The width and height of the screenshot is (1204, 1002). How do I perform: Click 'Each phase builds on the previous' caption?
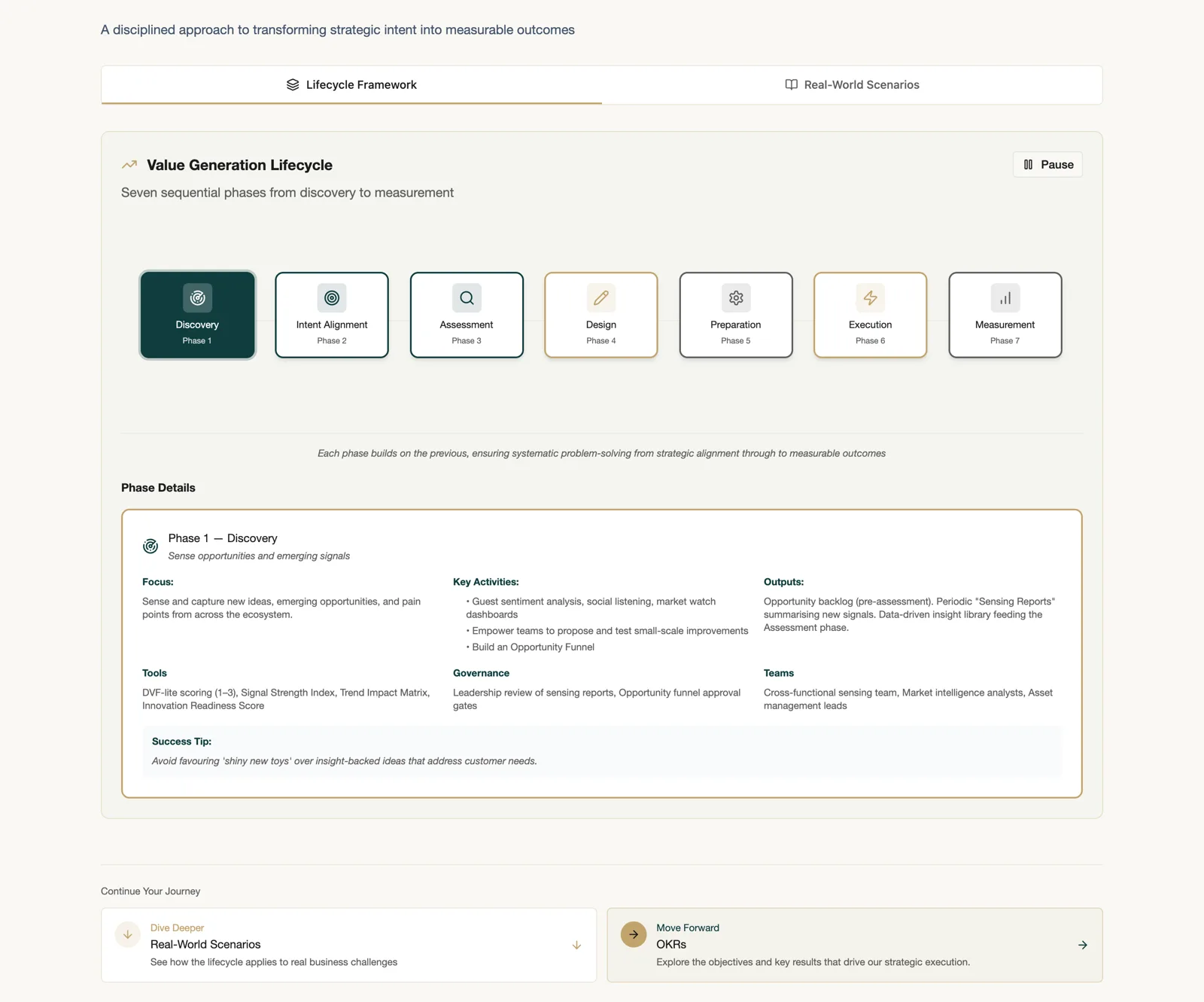coord(601,453)
